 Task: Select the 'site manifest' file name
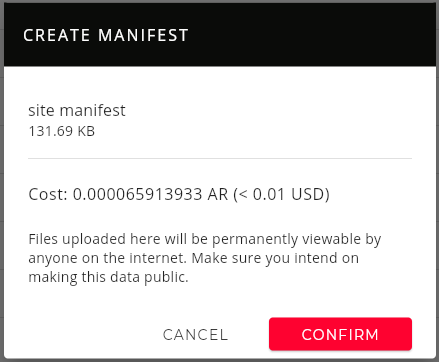click(x=77, y=110)
